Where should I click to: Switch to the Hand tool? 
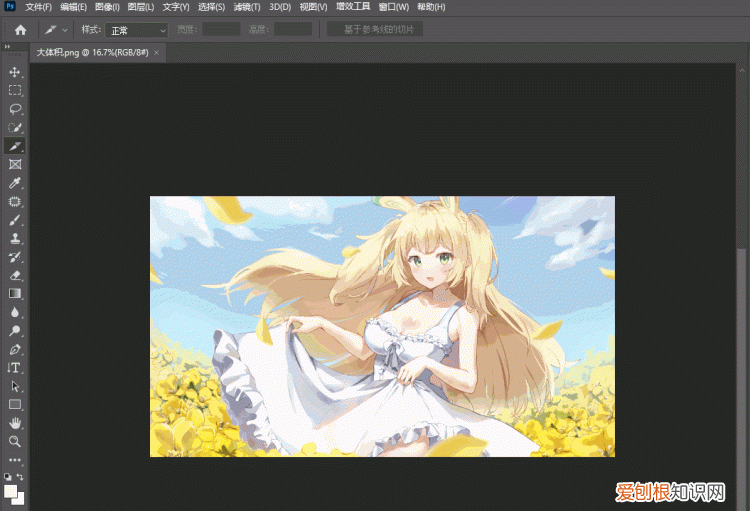point(15,423)
